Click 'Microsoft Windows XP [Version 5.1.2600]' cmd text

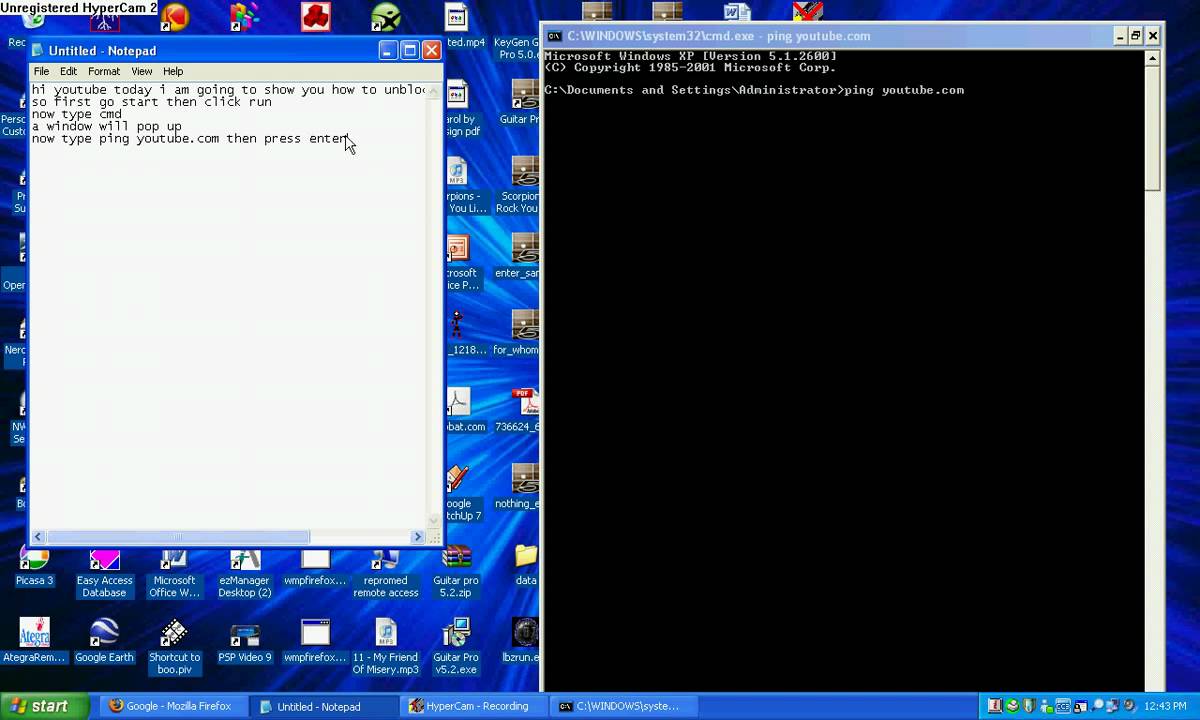pos(690,56)
